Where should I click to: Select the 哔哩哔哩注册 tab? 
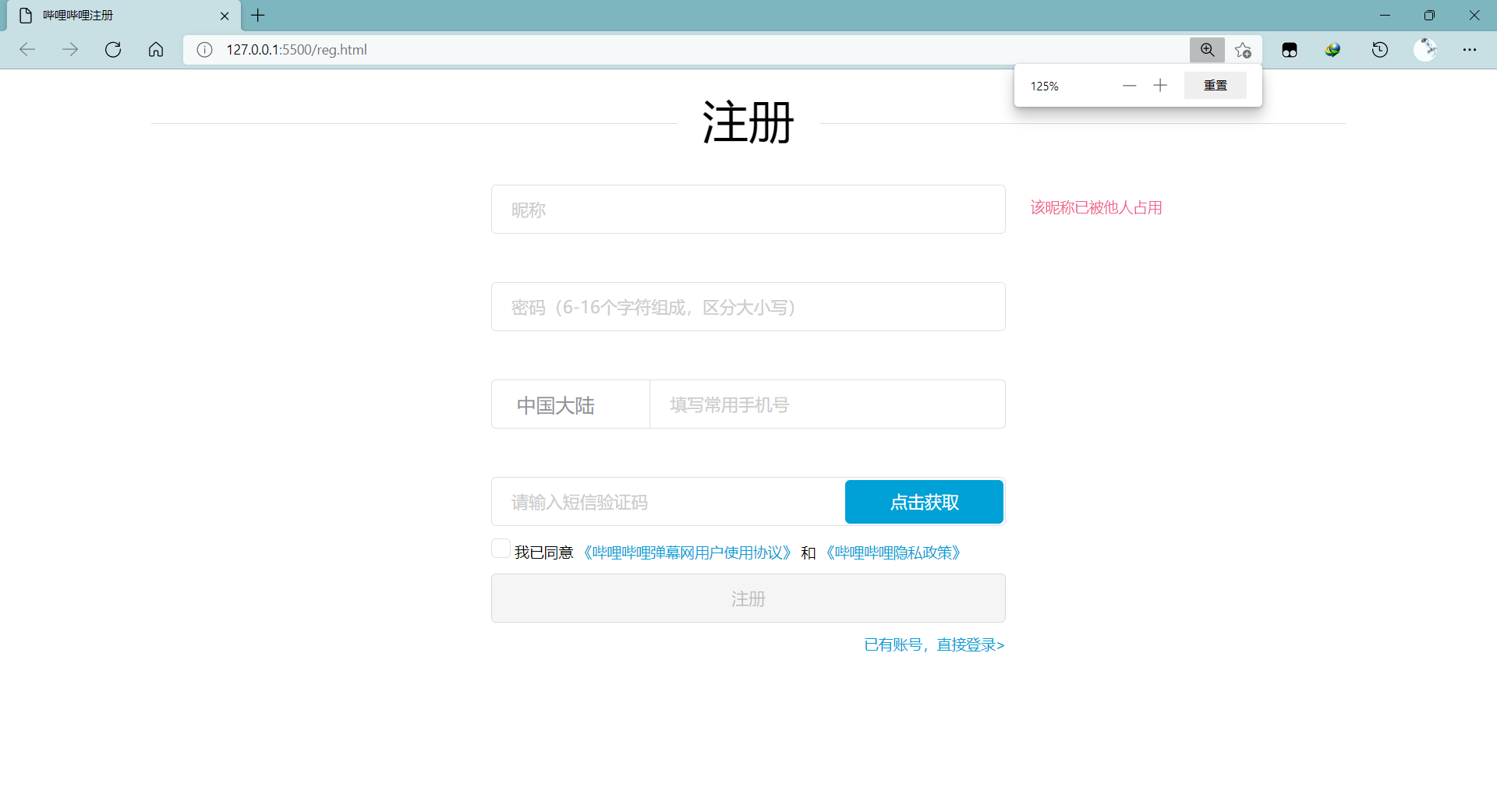click(125, 16)
